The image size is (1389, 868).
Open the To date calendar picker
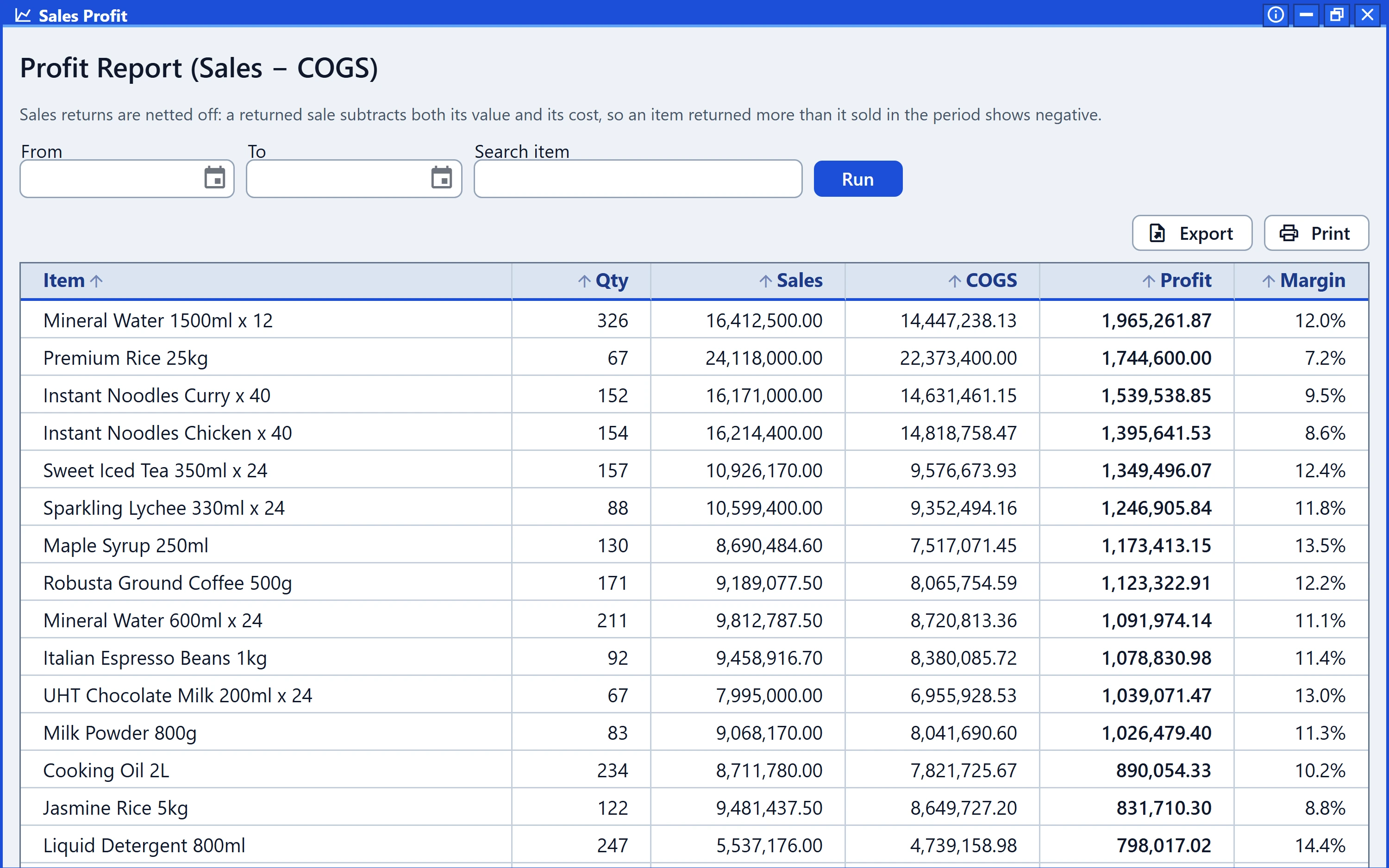pos(441,178)
